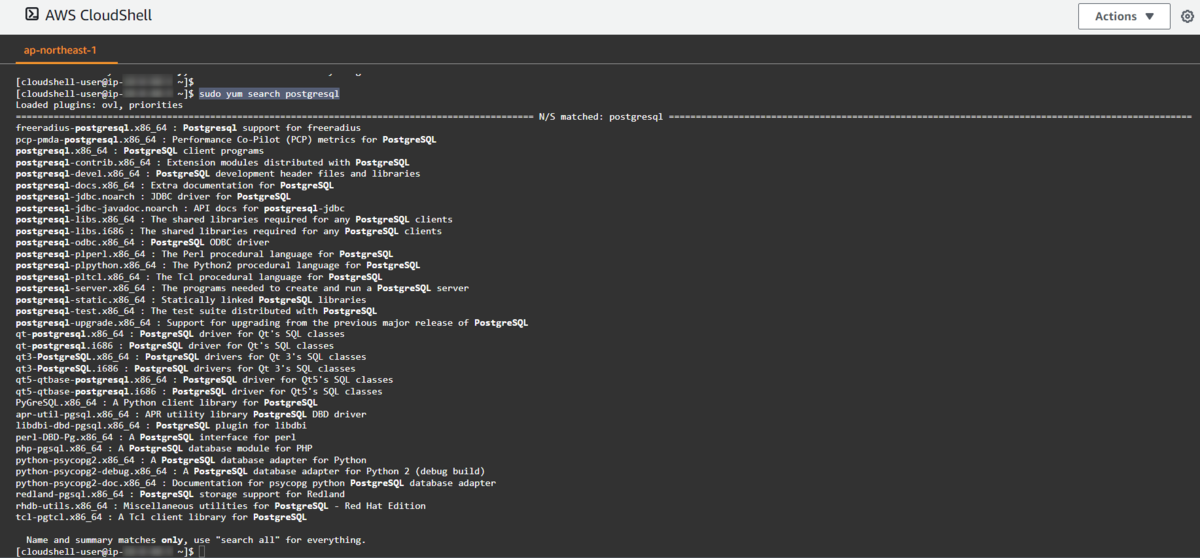The image size is (1200, 558).
Task: Click 'Name and summary matches only' note
Action: [x=195, y=540]
